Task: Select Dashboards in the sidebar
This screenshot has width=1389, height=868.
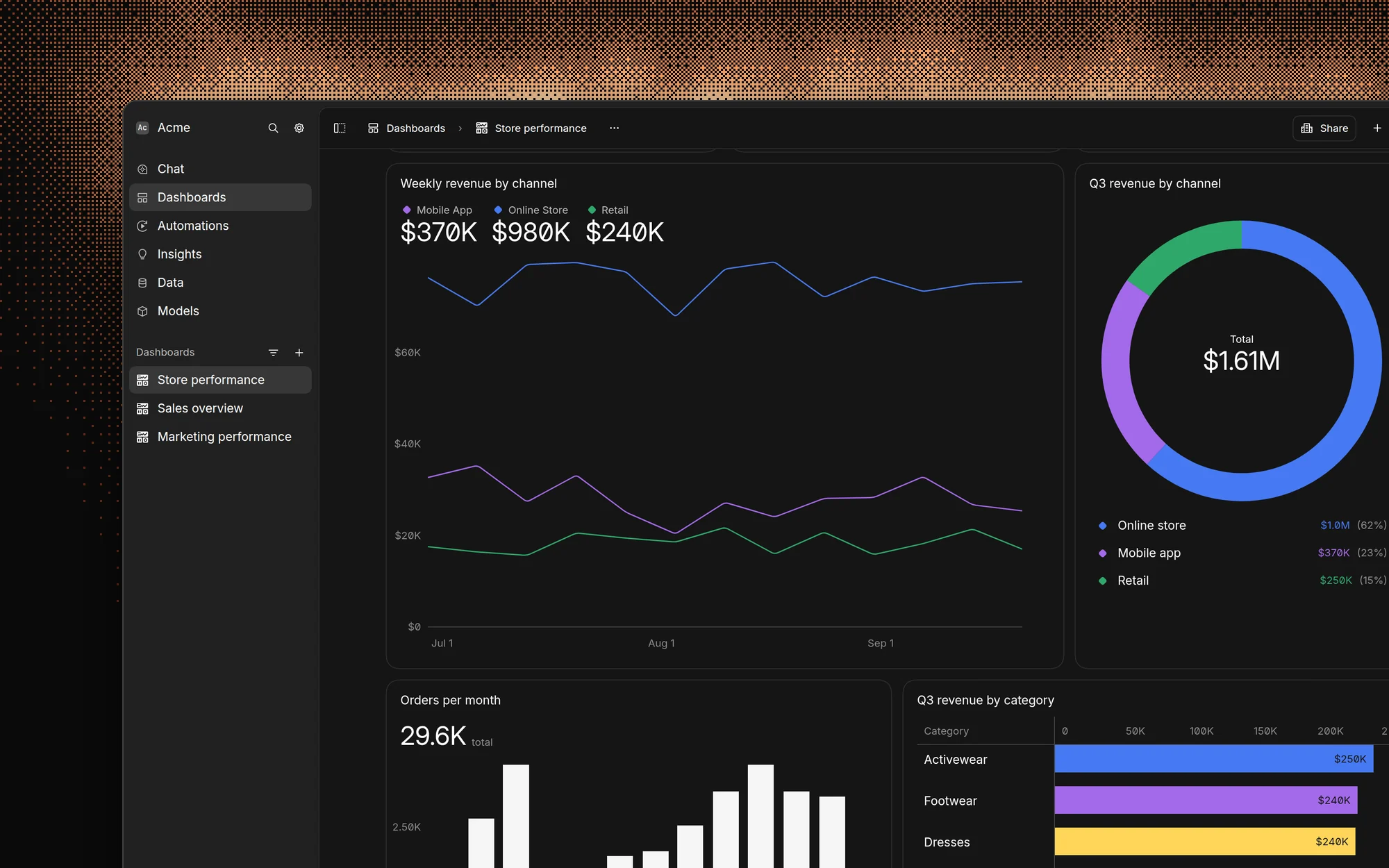Action: tap(220, 197)
